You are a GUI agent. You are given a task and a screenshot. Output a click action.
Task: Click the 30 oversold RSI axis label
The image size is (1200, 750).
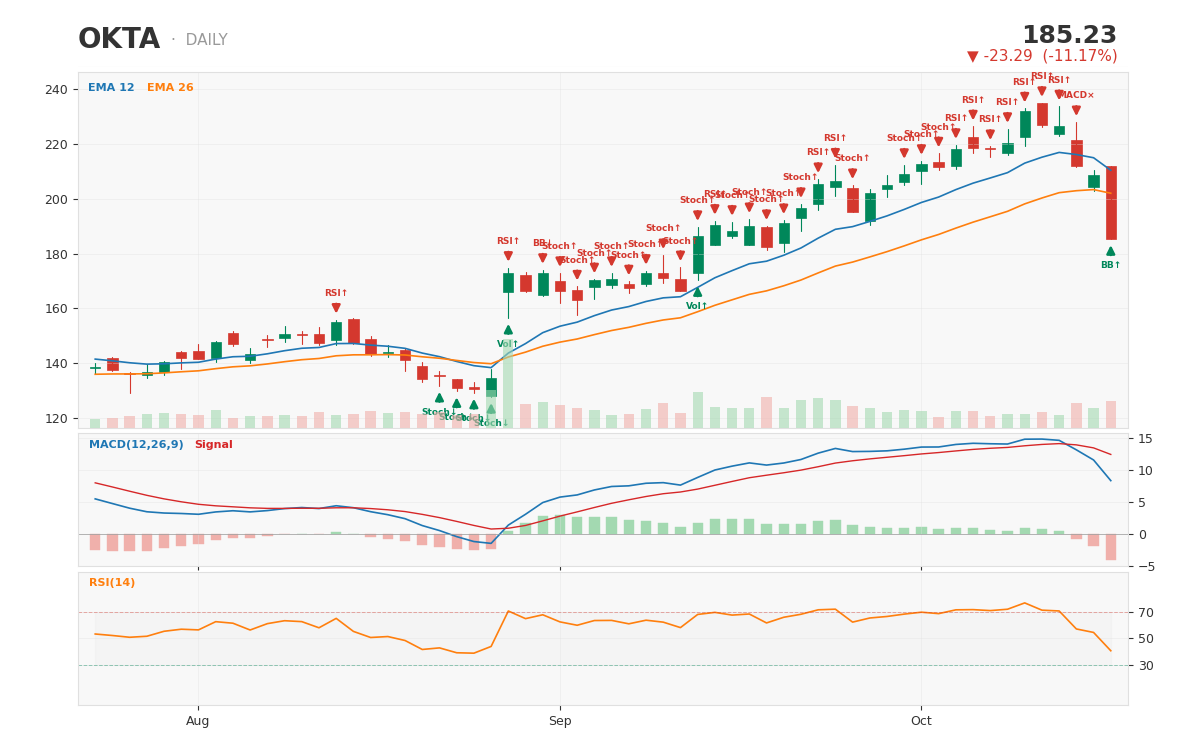click(1145, 666)
